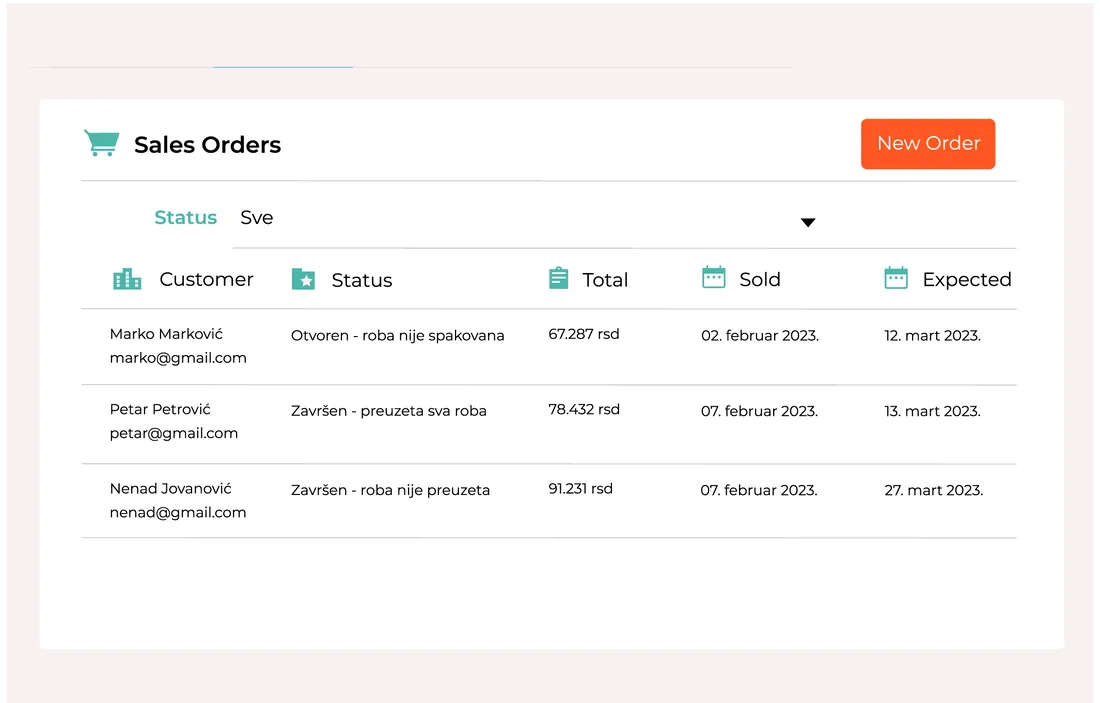Select customer name Petar Petrović
1100x703 pixels.
(160, 409)
